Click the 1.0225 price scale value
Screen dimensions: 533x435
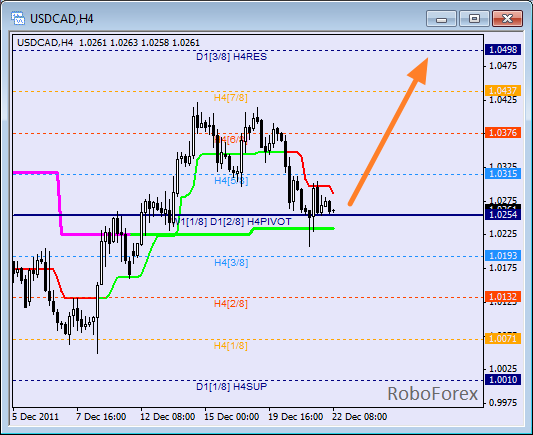point(503,234)
